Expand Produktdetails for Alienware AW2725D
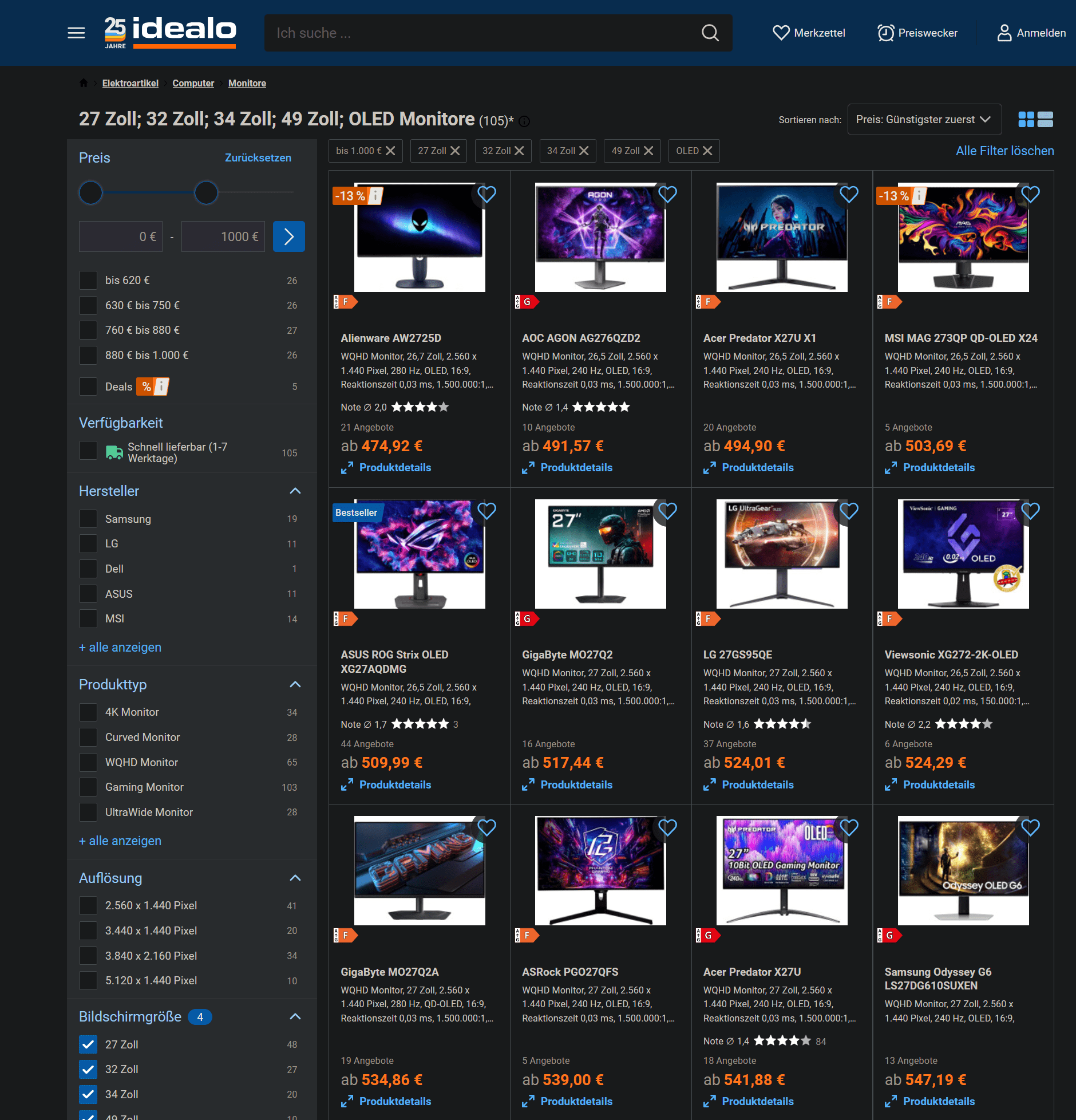Viewport: 1076px width, 1120px height. [x=386, y=468]
